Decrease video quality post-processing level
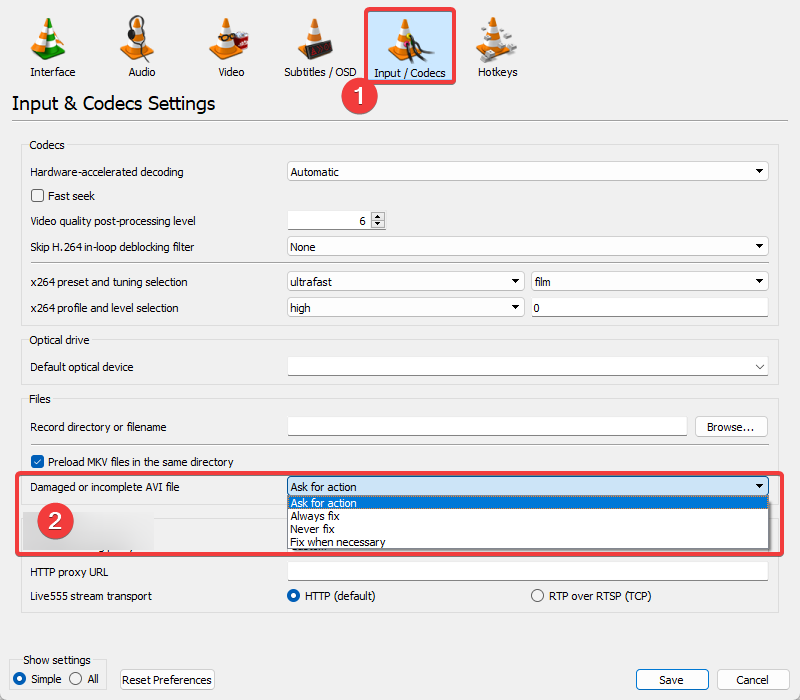 click(378, 224)
